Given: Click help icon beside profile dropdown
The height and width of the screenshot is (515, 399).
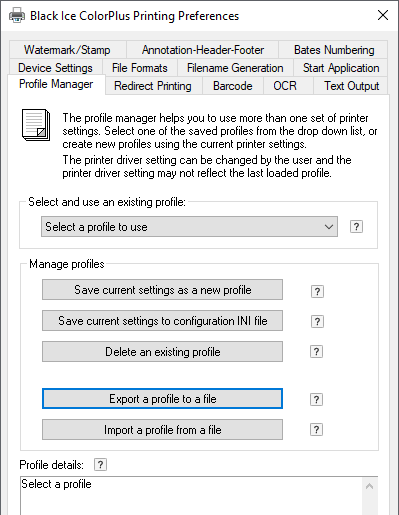Looking at the screenshot, I should (356, 227).
